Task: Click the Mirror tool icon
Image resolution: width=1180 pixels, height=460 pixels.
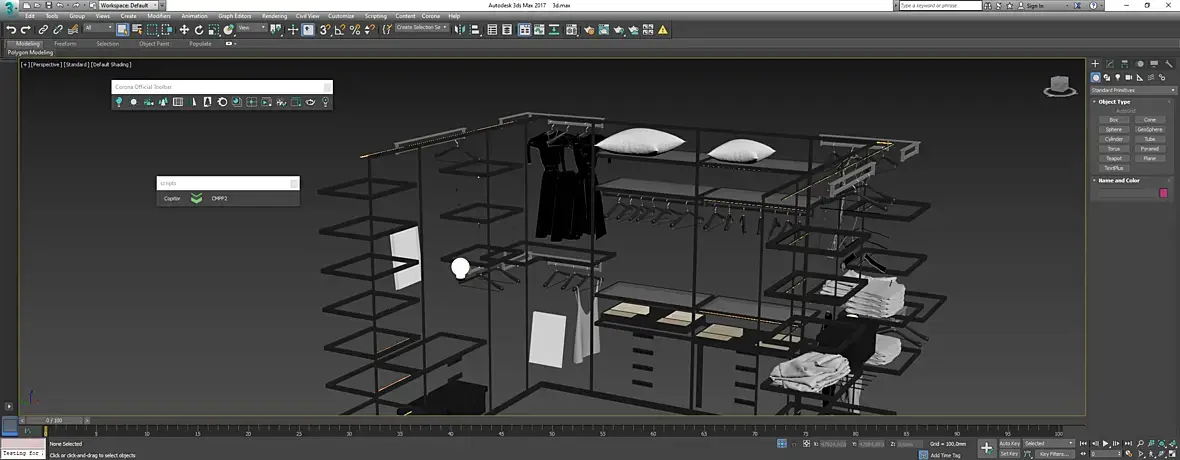Action: (459, 30)
